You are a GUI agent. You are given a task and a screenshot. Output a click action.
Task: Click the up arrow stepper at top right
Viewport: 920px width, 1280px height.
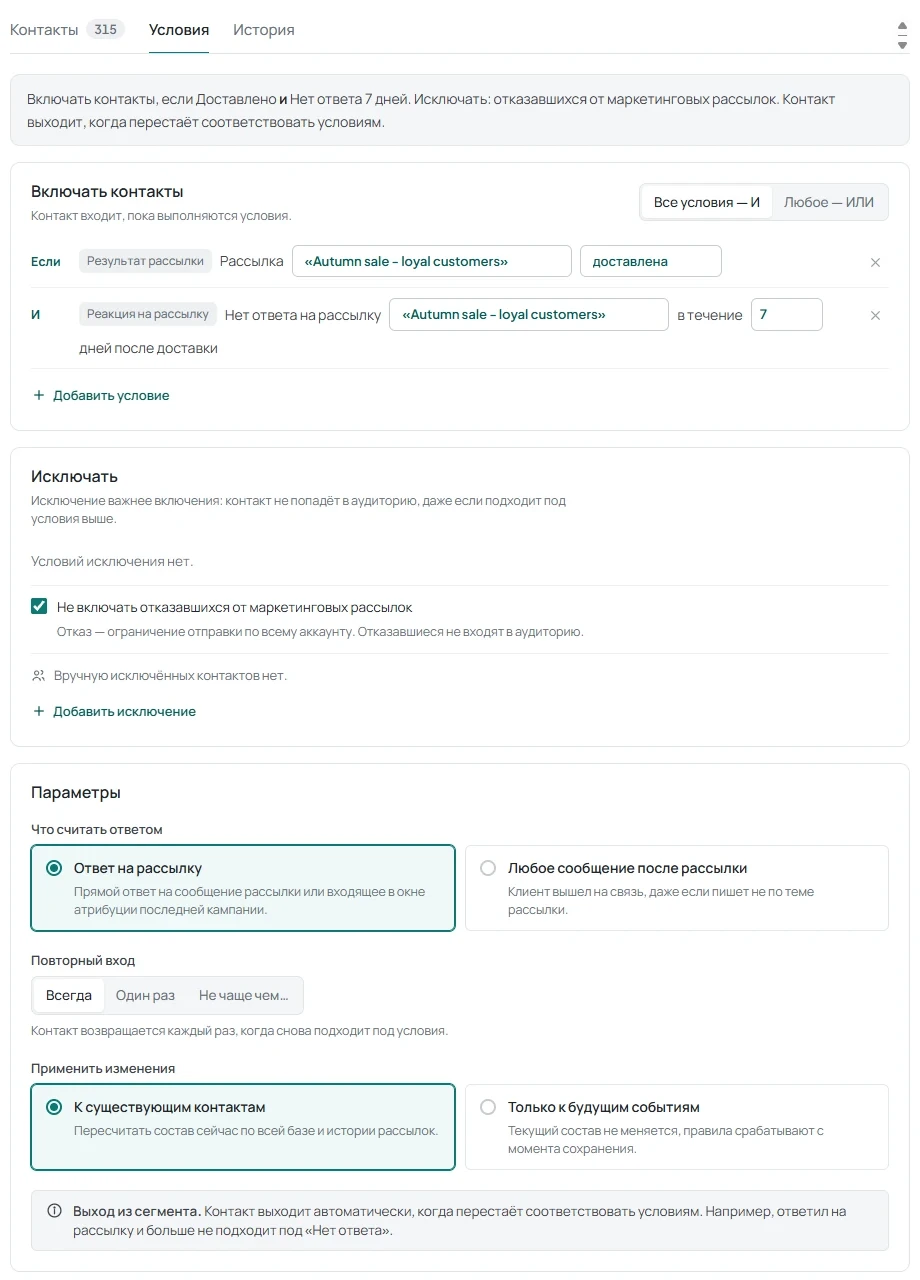point(902,28)
